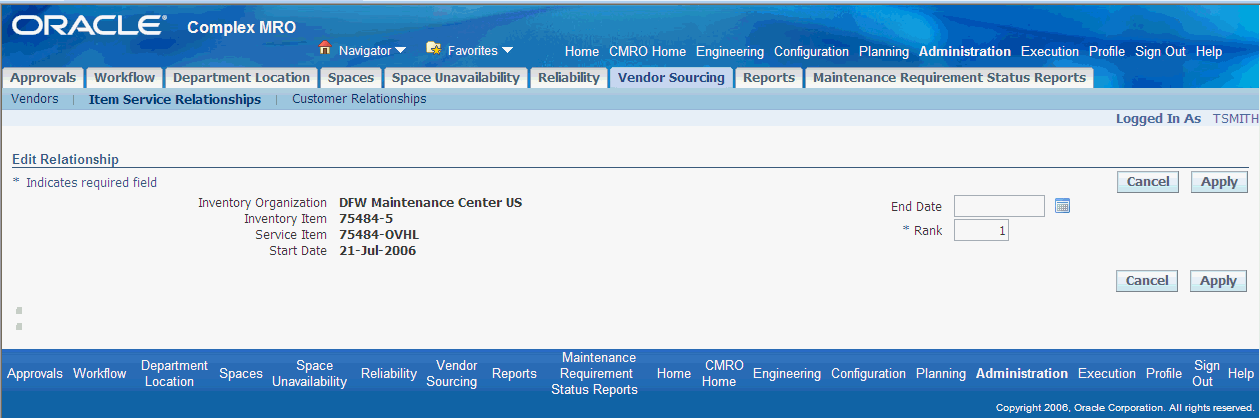Go to the Reliability tab
1260x418 pixels.
click(x=569, y=77)
